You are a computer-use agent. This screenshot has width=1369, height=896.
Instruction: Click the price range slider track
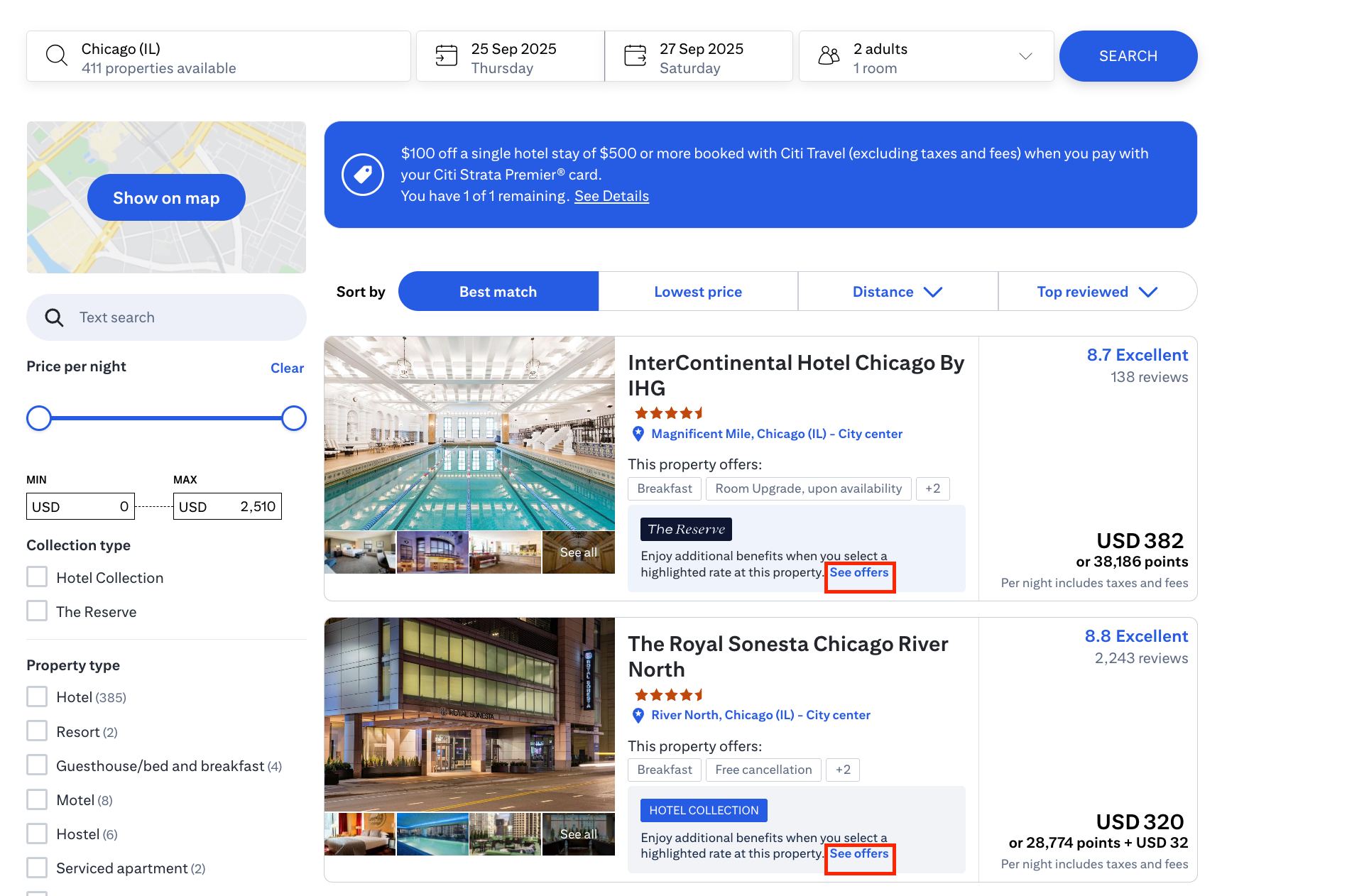click(x=166, y=418)
